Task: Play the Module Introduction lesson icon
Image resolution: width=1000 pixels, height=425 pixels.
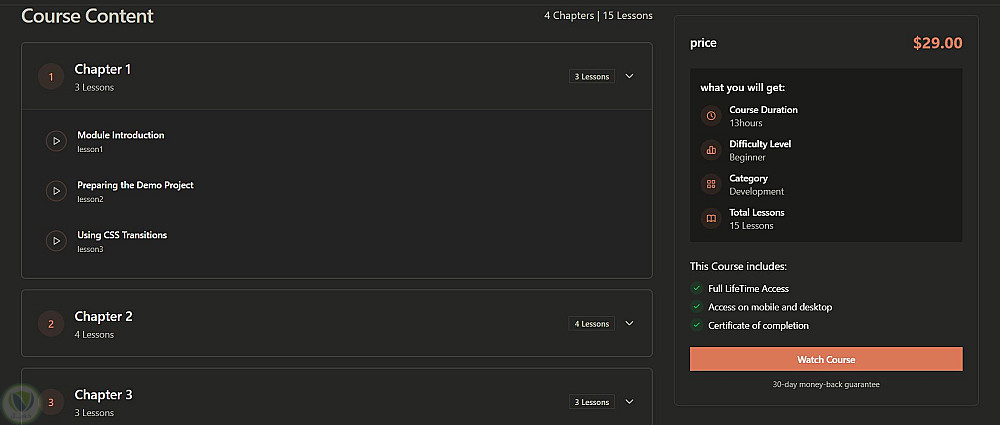Action: [x=56, y=141]
